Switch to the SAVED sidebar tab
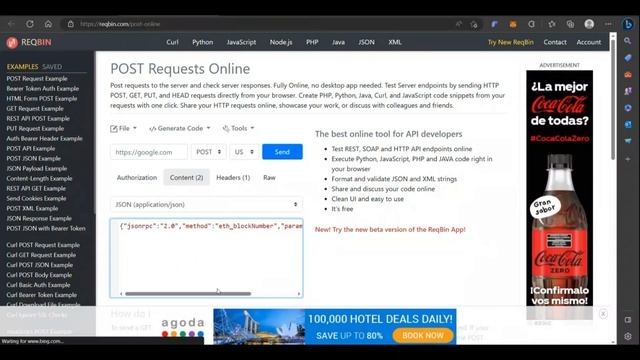This screenshot has width=640, height=360. (x=52, y=67)
